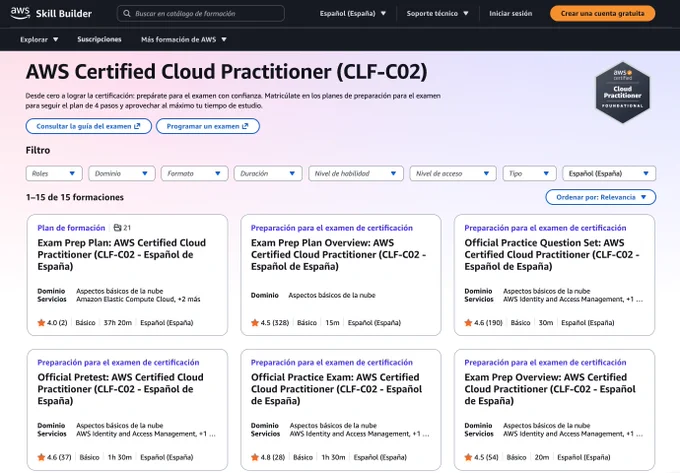This screenshot has width=680, height=473.
Task: Open Ordenar por: Relevancia sort menu
Action: tap(601, 197)
